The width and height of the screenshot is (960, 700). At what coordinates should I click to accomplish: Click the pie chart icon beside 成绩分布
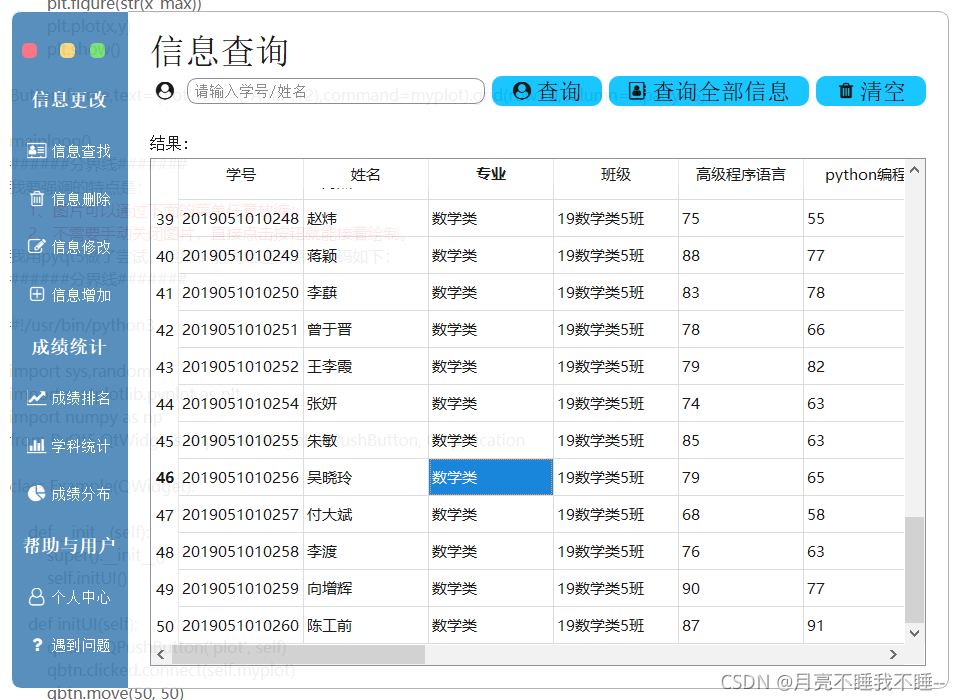(x=37, y=494)
